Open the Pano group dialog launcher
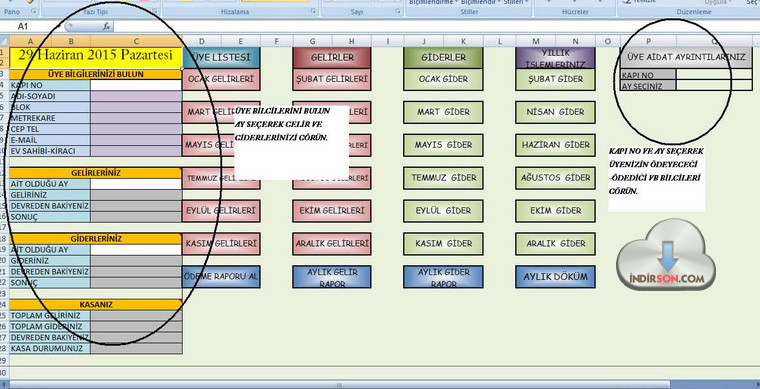 pos(34,11)
